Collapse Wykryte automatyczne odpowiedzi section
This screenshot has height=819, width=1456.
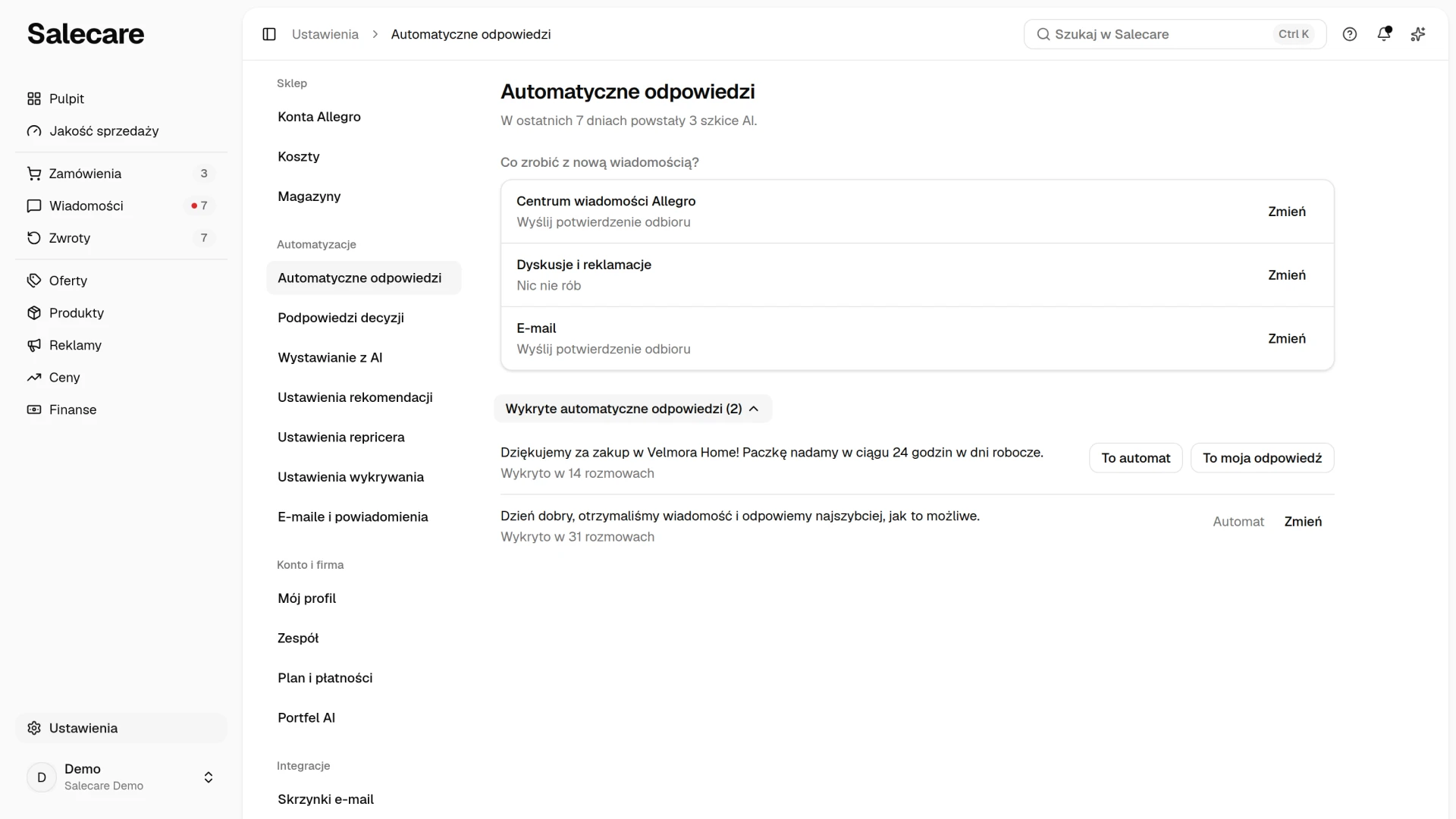tap(633, 409)
